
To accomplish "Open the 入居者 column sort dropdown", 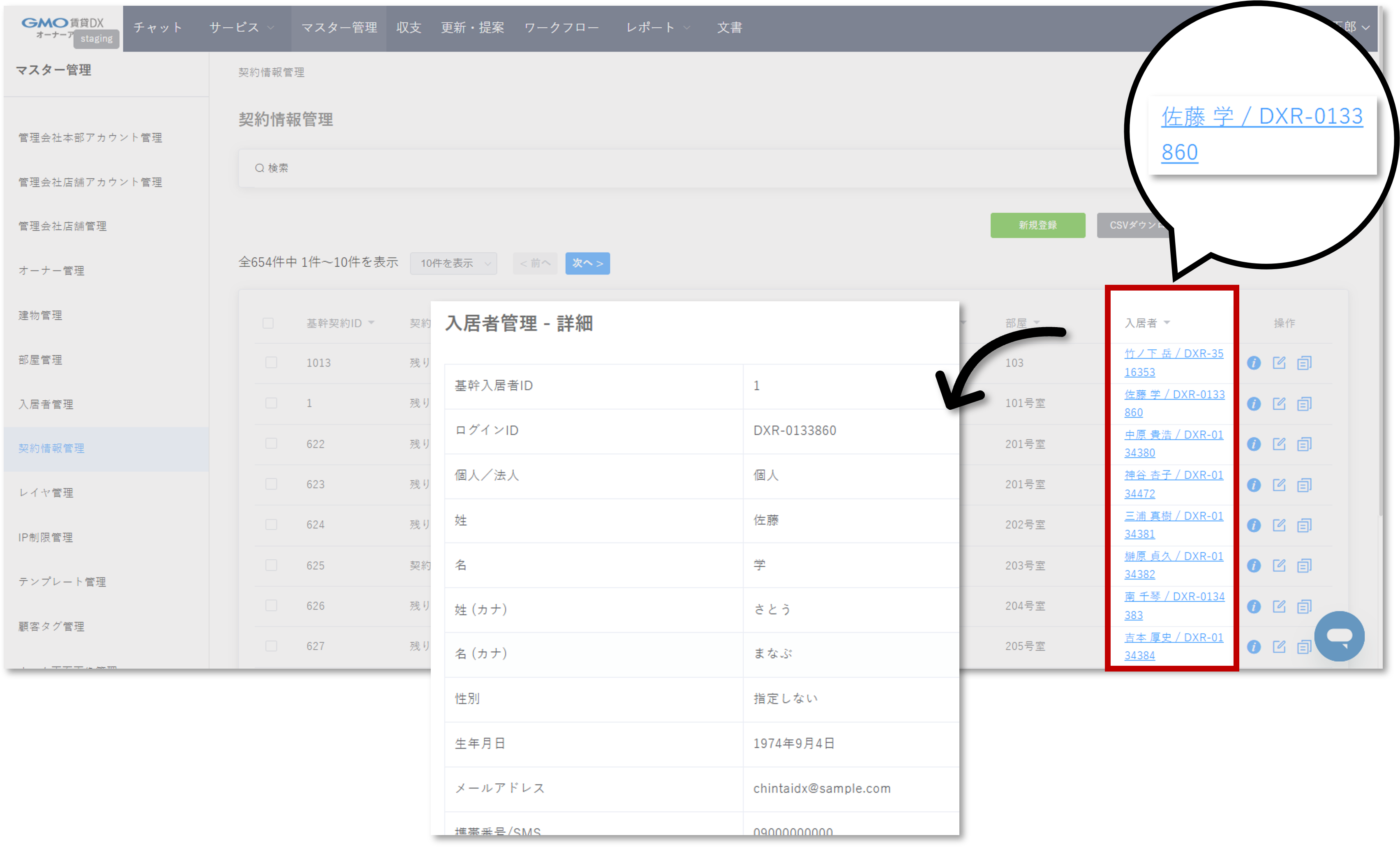I will [x=1168, y=322].
